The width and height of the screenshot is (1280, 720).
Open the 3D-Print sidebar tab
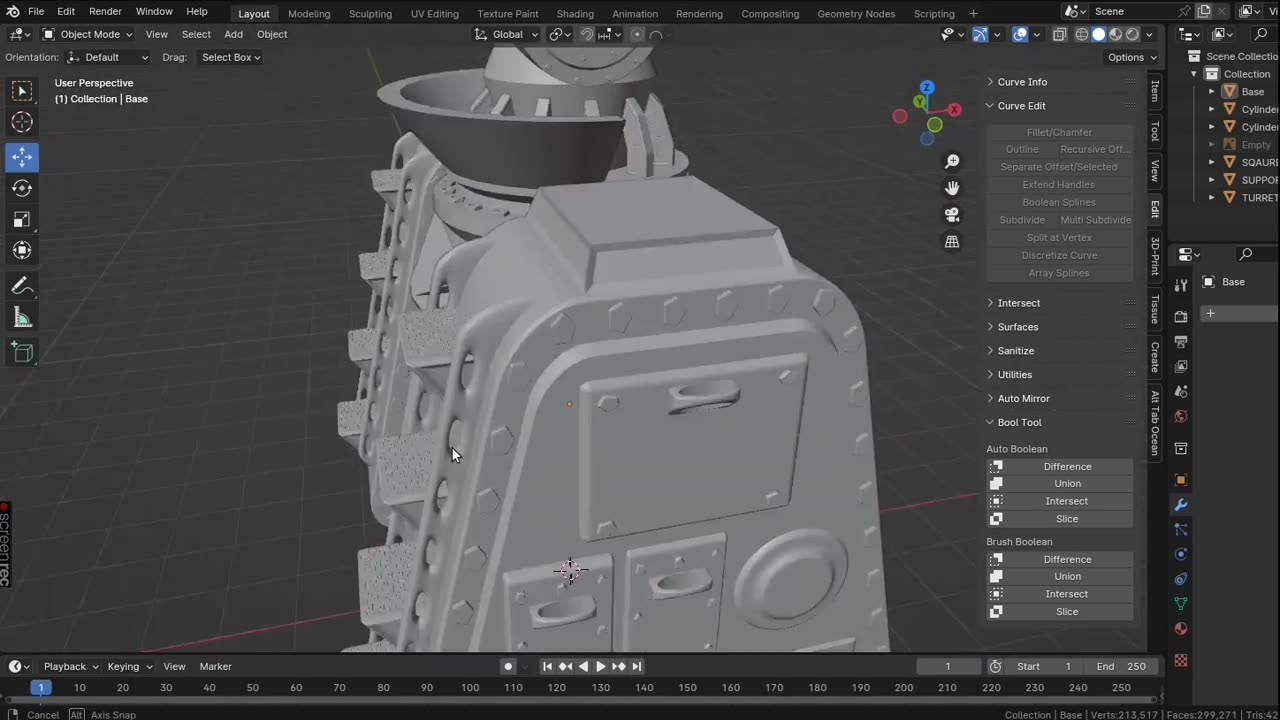coord(1155,255)
